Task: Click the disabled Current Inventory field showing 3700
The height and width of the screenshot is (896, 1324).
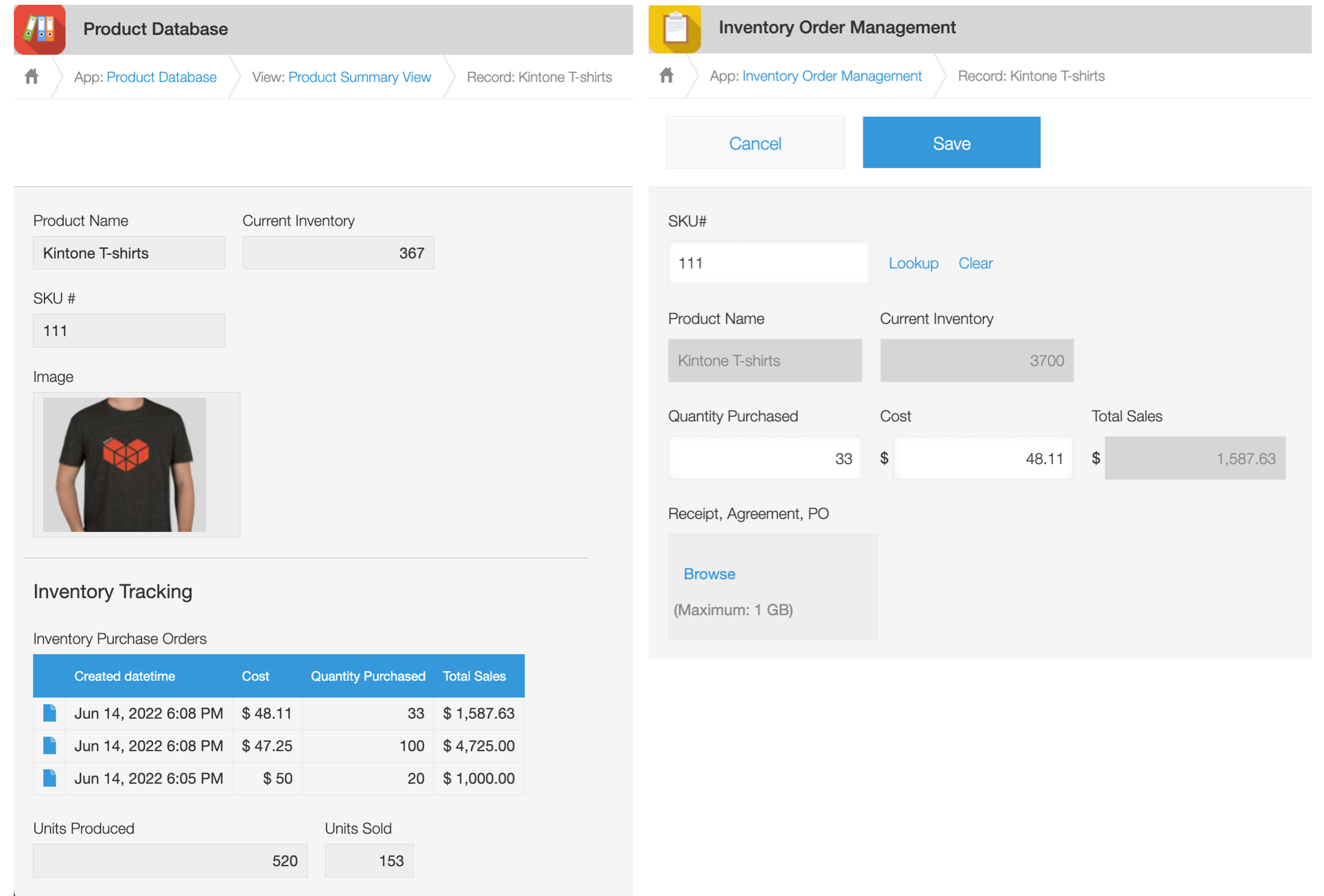Action: [x=977, y=360]
